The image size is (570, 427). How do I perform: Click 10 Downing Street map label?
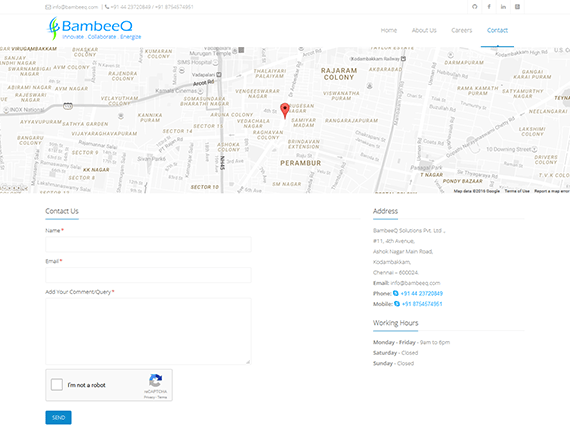[509, 149]
